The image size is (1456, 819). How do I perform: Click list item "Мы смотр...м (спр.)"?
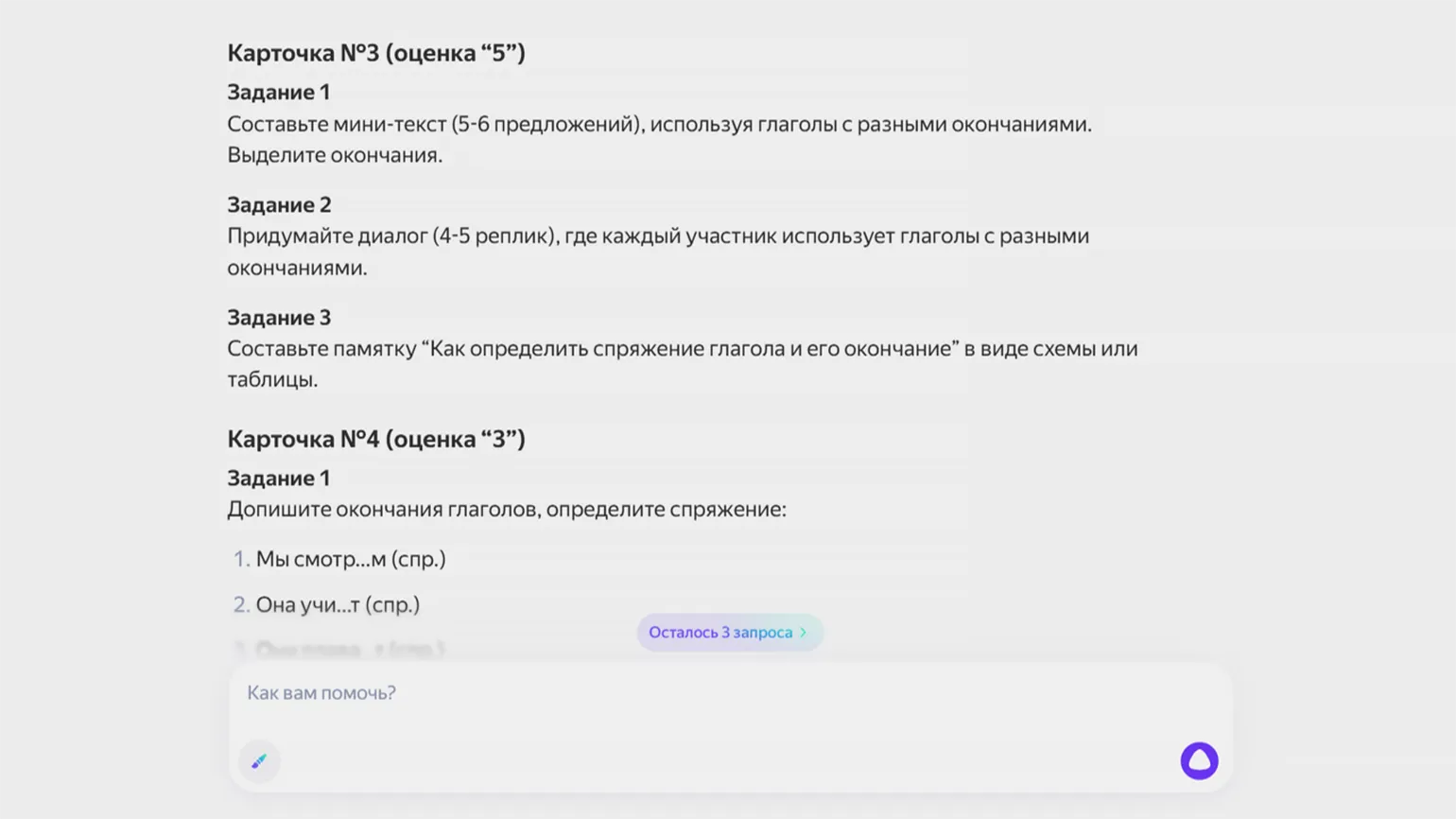350,559
